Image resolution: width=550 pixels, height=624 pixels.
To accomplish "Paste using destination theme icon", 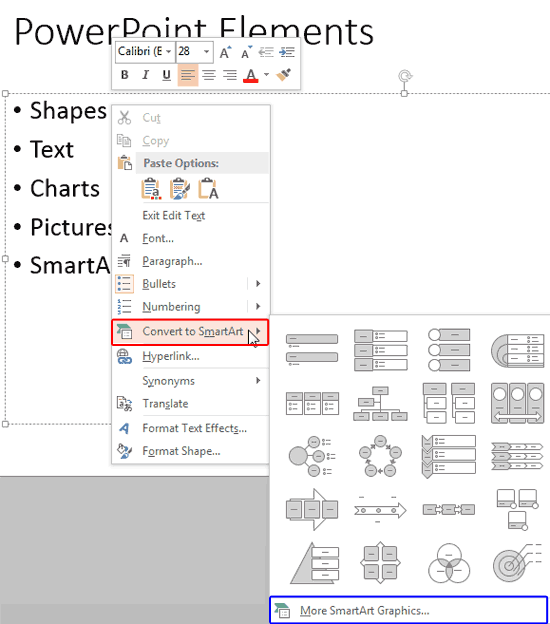I will tap(151, 189).
